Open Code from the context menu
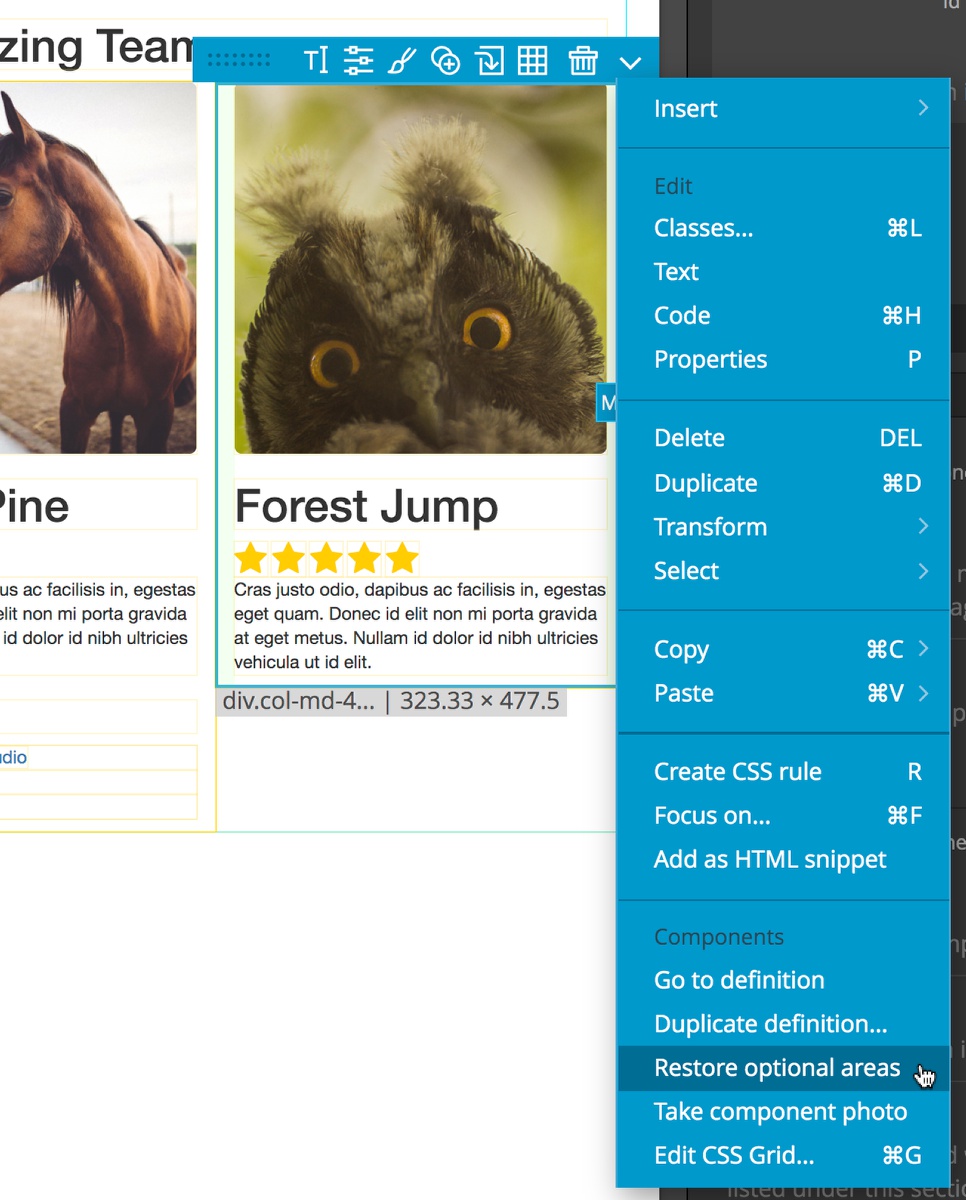This screenshot has height=1200, width=966. tap(783, 315)
